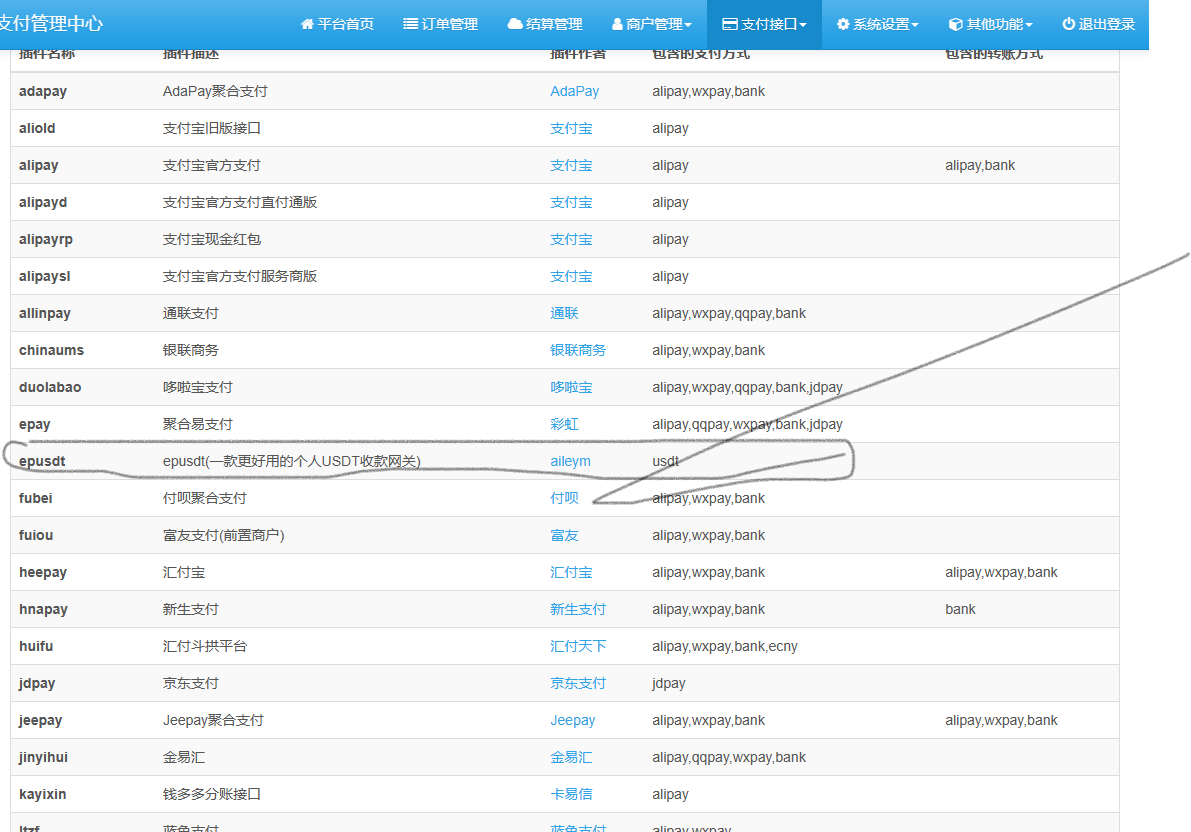Click the cube icon beside 其他功能
Image resolution: width=1191 pixels, height=832 pixels.
[x=956, y=24]
